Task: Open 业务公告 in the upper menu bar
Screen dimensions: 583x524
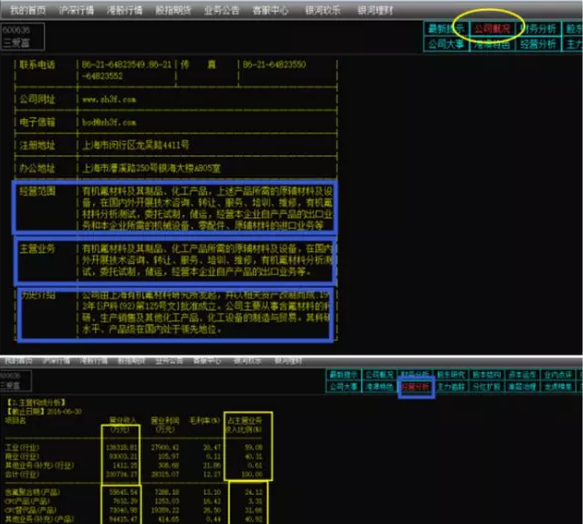Action: 222,10
